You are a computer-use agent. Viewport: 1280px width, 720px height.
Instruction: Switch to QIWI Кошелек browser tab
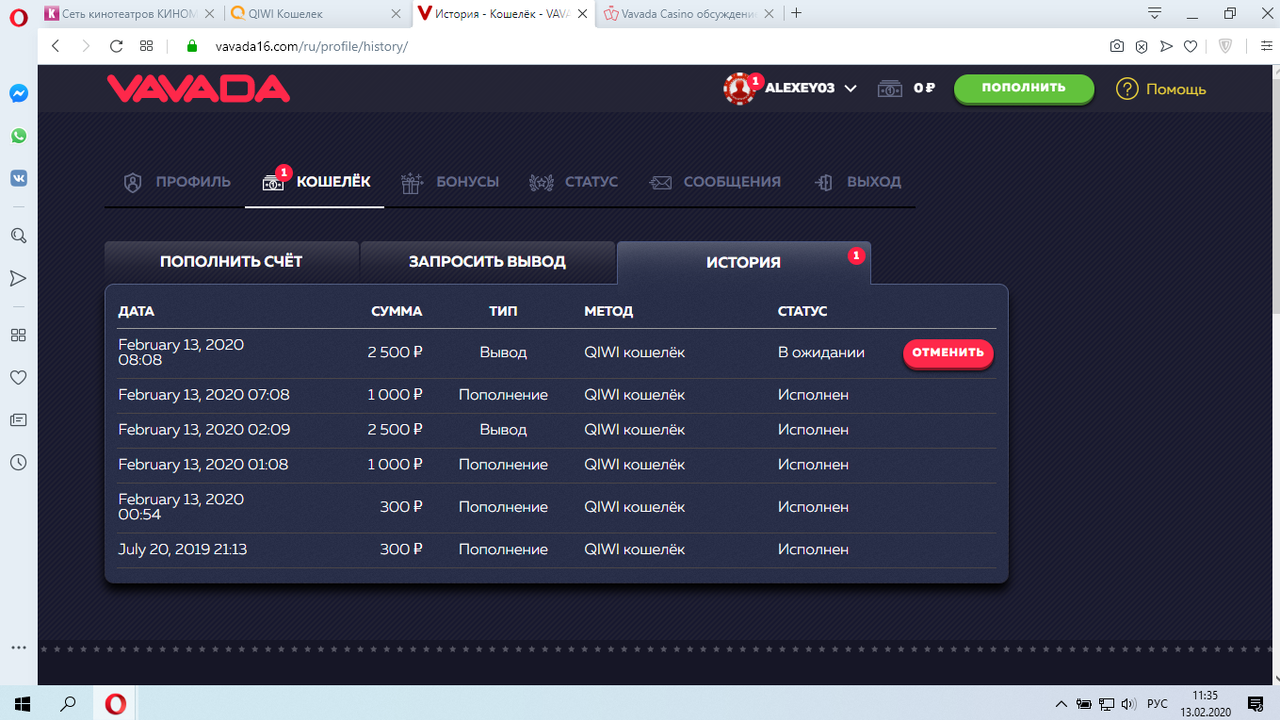316,14
